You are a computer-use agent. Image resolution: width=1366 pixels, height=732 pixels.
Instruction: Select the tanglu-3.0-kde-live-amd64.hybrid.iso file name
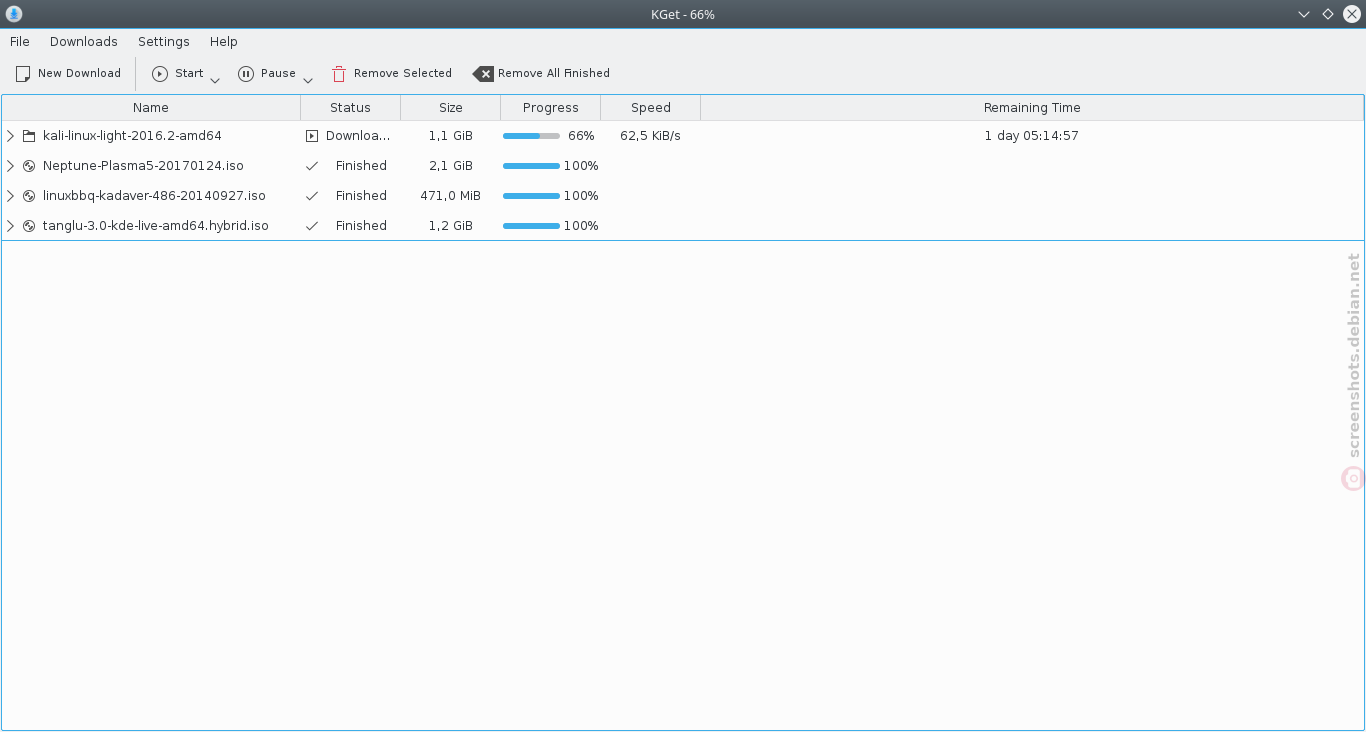[156, 226]
